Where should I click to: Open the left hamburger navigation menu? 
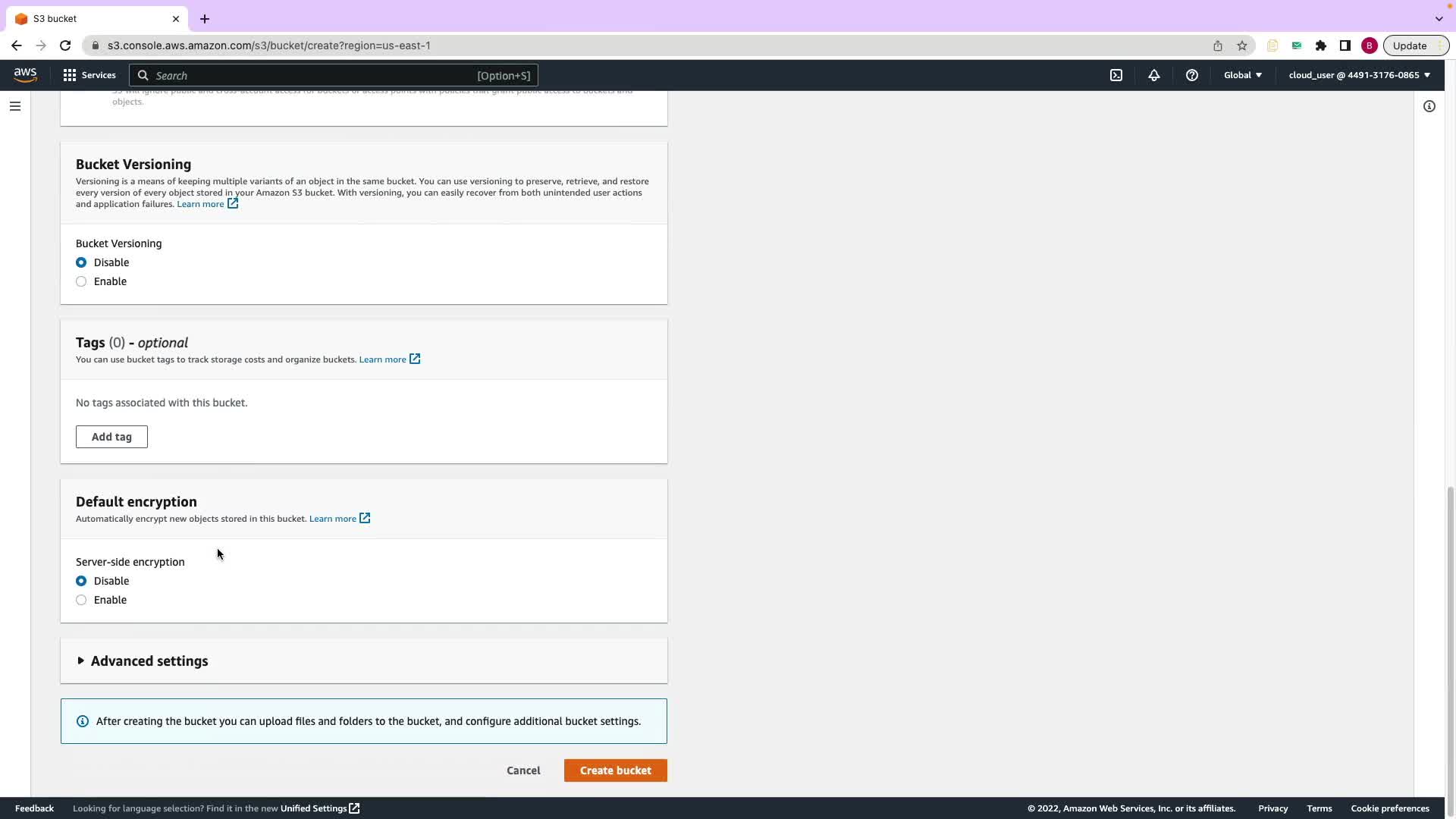(15, 106)
